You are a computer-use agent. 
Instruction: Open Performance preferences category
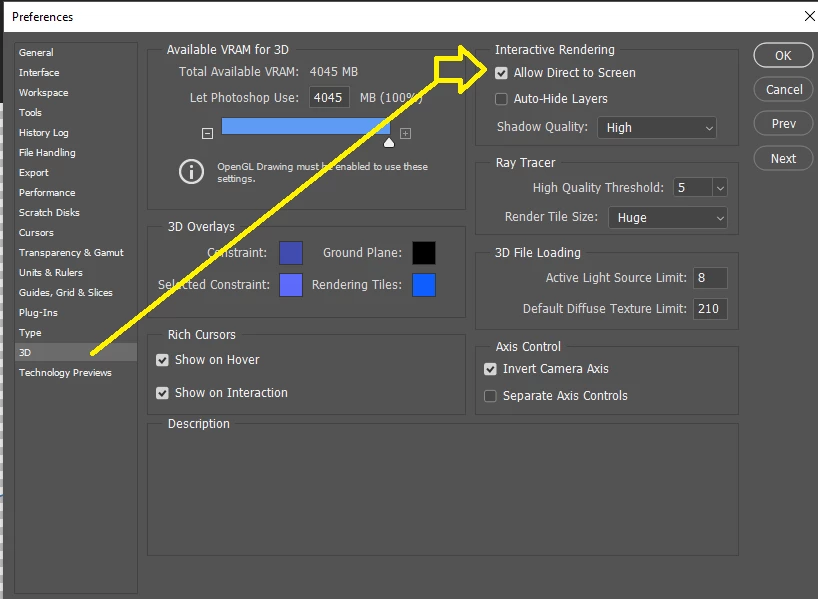(x=76, y=193)
